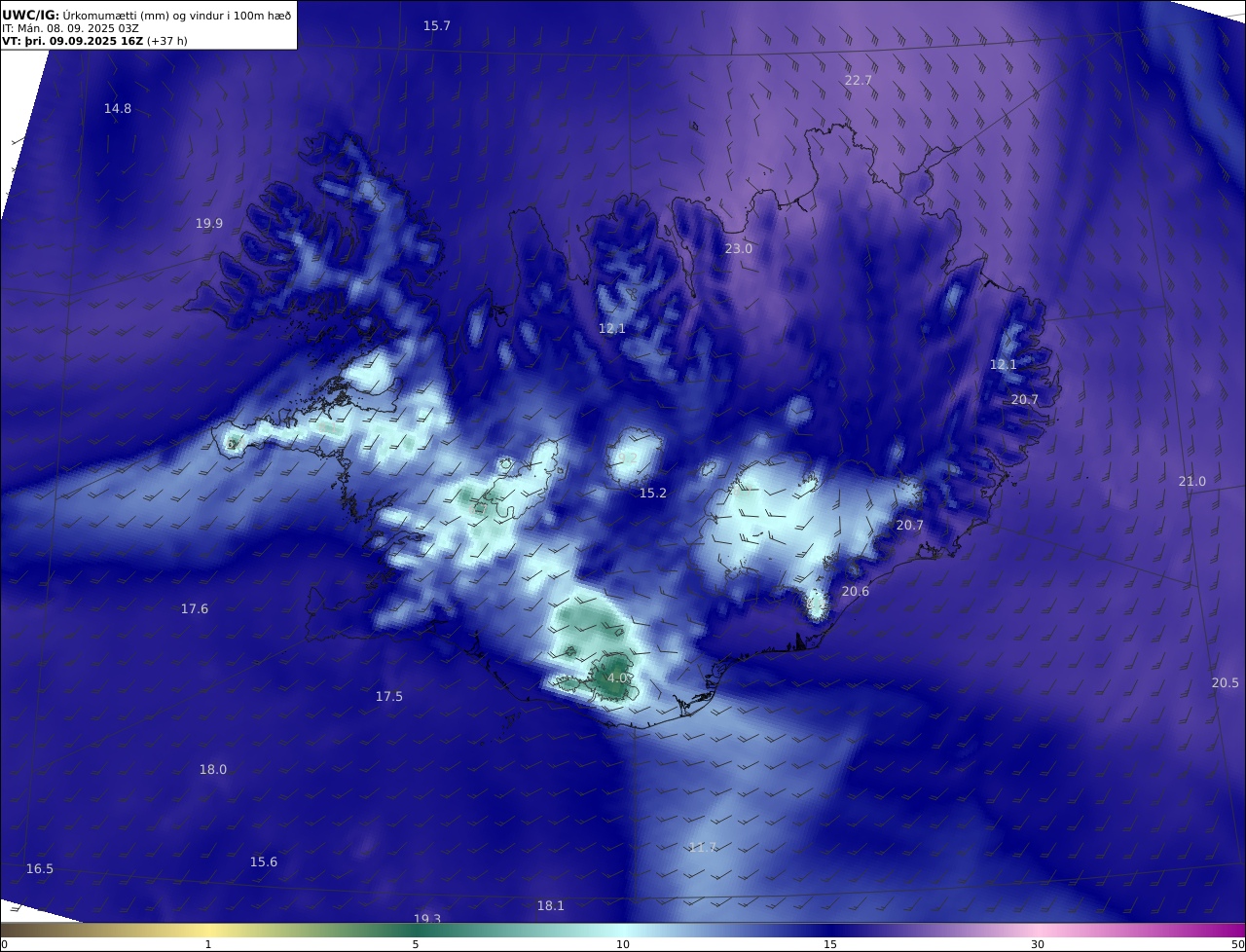Screen dimensions: 1246x952
Task: Click the '30' tick label on the color scale
Action: pyautogui.click(x=1038, y=944)
